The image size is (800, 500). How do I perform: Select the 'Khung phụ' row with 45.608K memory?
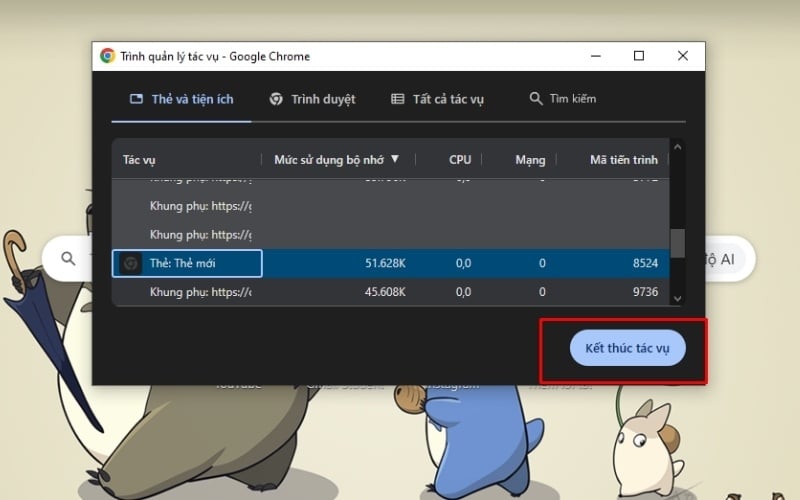point(391,292)
